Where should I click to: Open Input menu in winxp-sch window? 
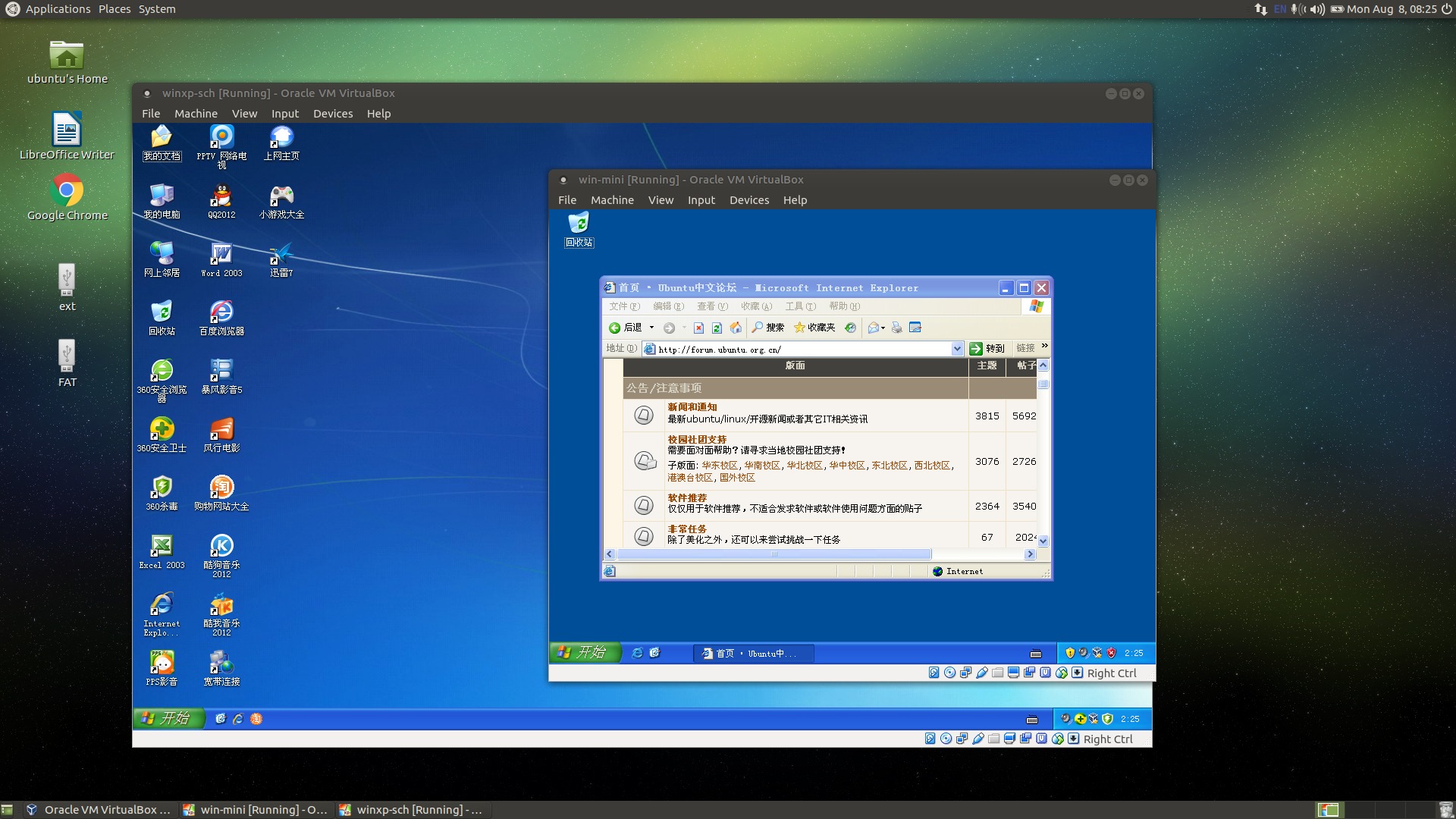click(285, 114)
